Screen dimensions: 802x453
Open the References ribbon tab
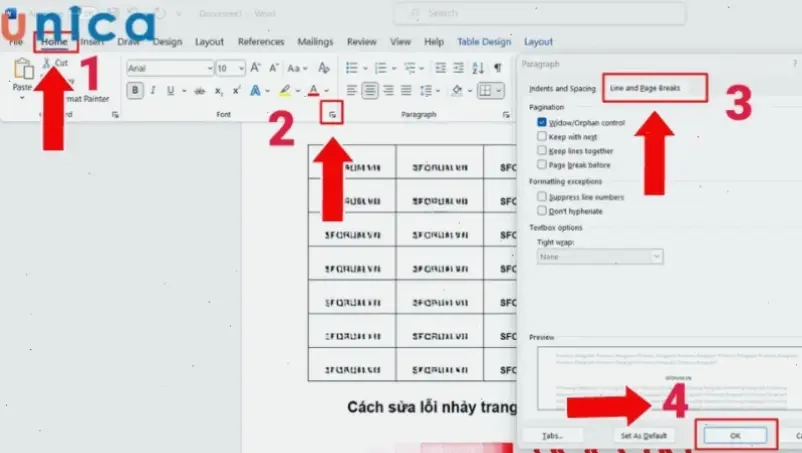click(x=261, y=42)
